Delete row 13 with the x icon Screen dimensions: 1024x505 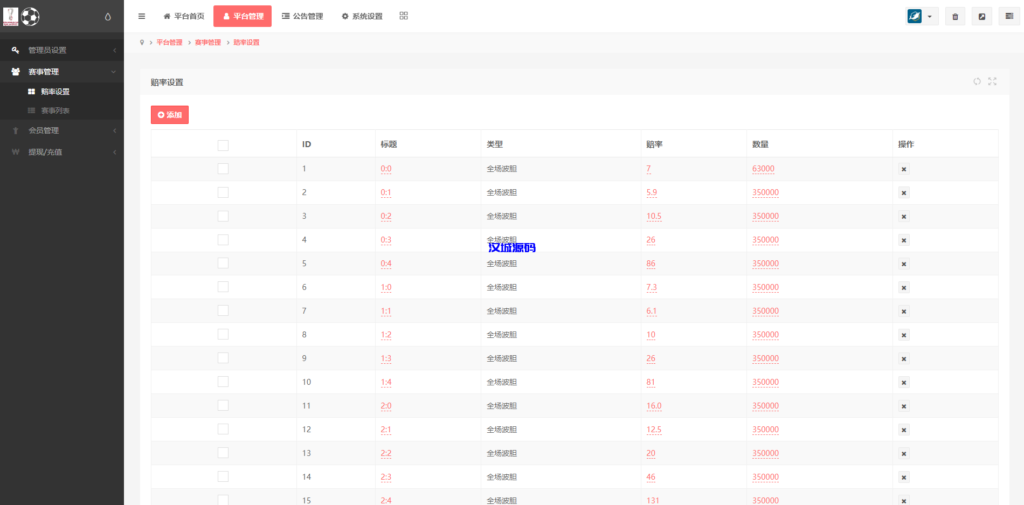tap(904, 453)
